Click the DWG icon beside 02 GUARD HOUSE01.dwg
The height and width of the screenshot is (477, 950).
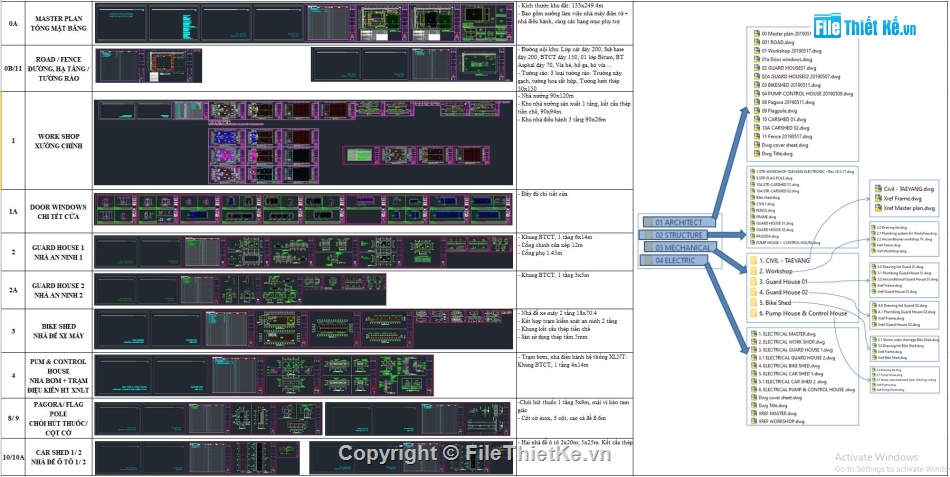(x=757, y=68)
